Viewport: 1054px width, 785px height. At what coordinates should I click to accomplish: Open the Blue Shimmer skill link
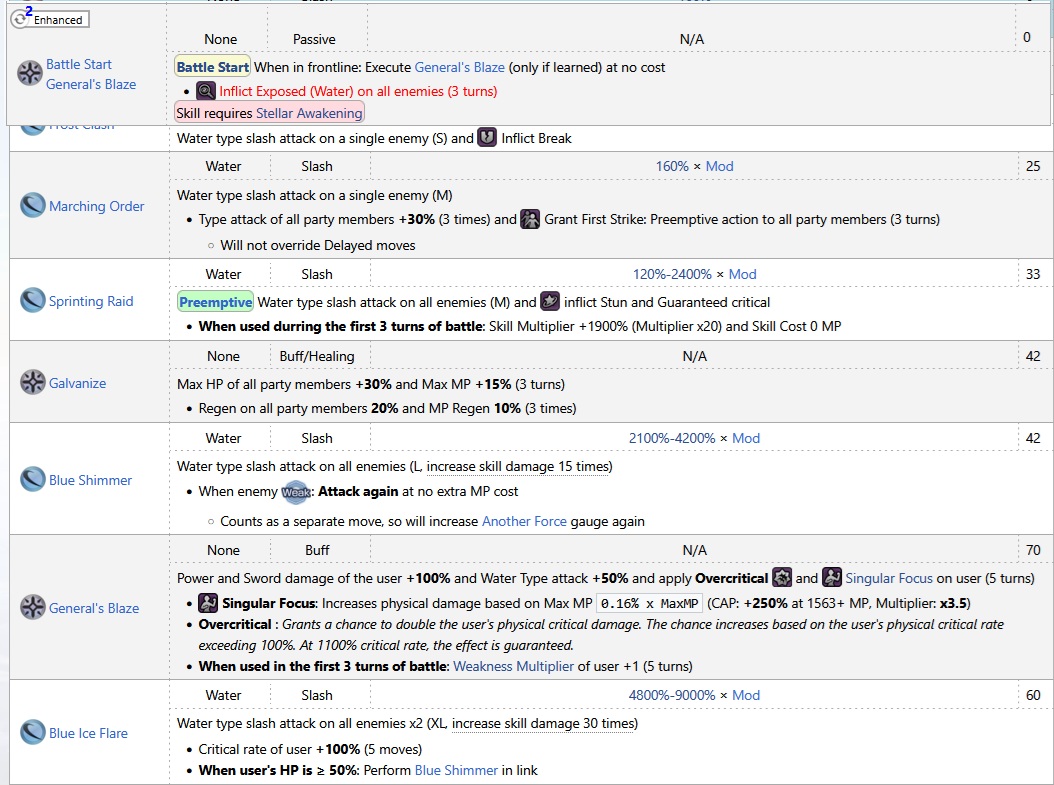pyautogui.click(x=90, y=480)
